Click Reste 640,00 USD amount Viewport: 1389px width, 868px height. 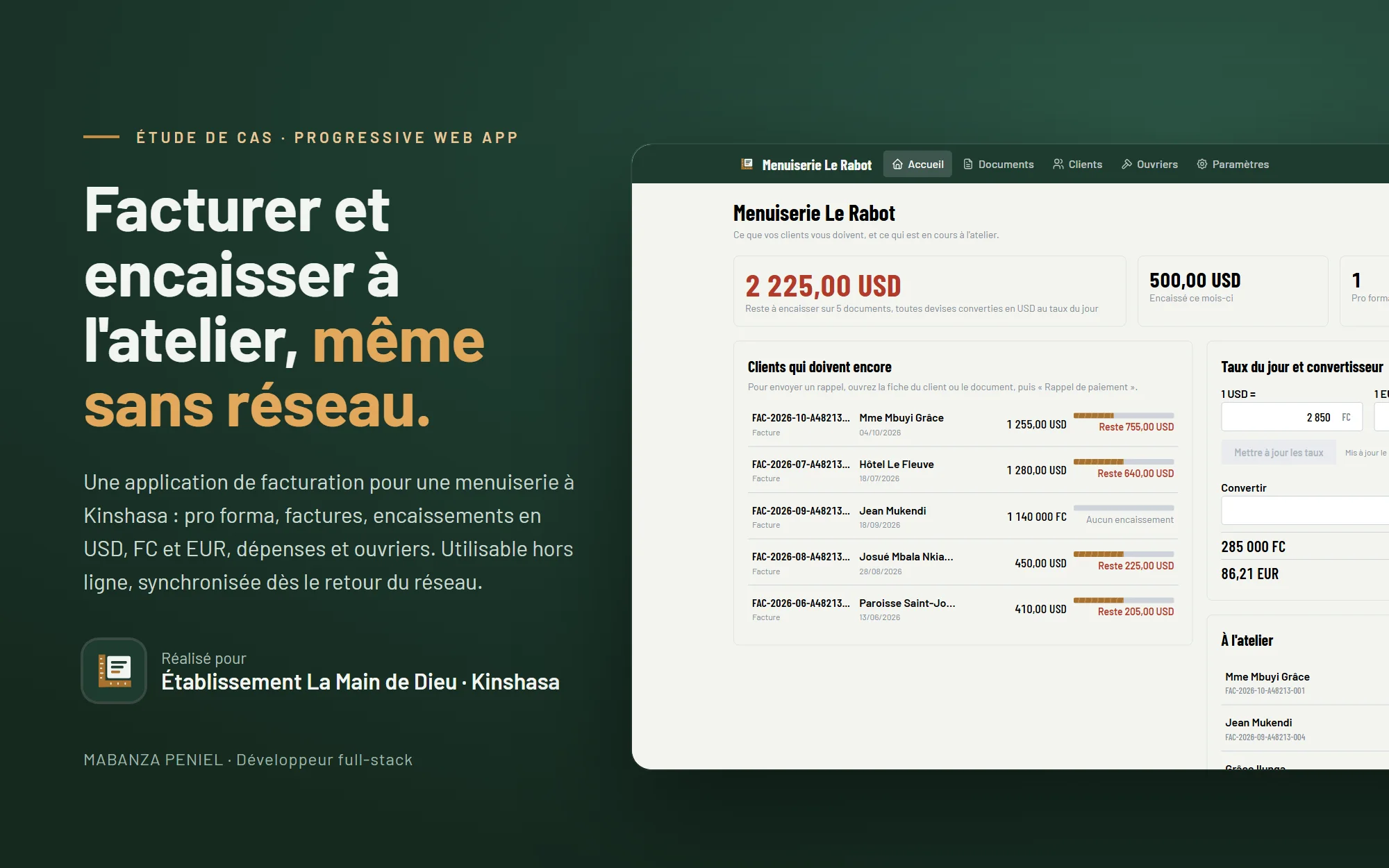(x=1136, y=474)
